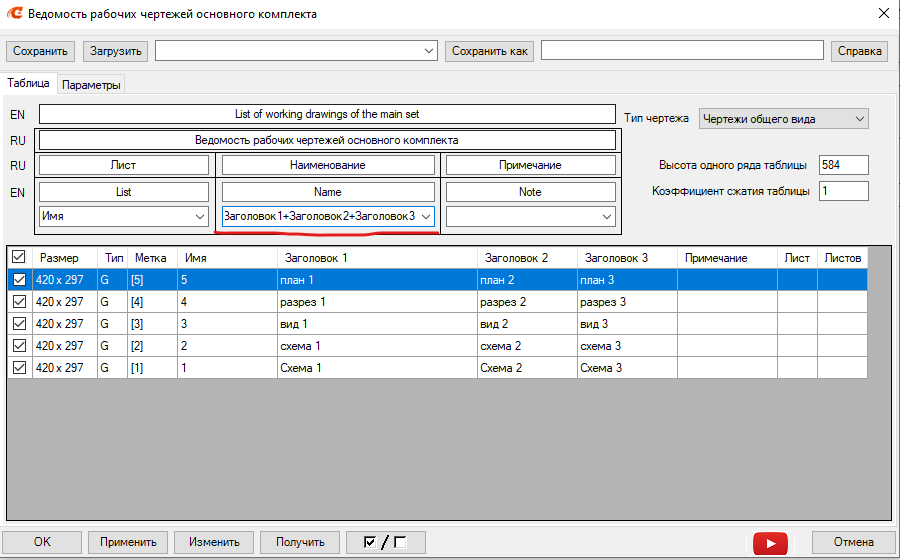Click the 'Получить' button
This screenshot has width=900, height=560.
click(x=300, y=542)
